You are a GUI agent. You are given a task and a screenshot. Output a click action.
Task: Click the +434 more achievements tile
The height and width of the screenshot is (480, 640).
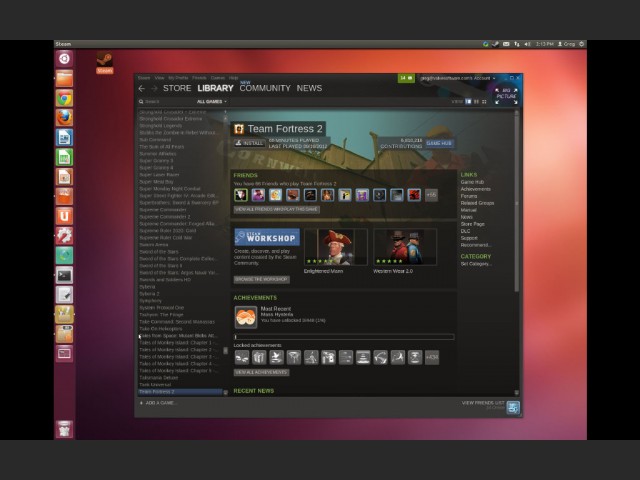[x=432, y=358]
